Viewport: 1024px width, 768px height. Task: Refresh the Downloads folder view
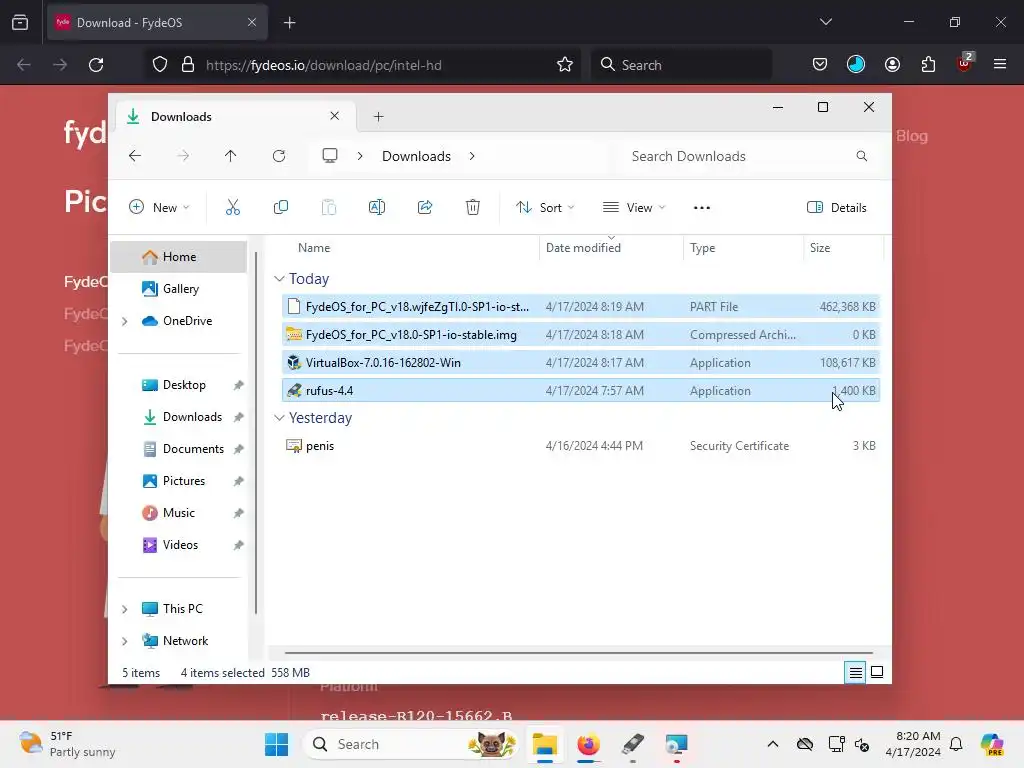click(279, 156)
